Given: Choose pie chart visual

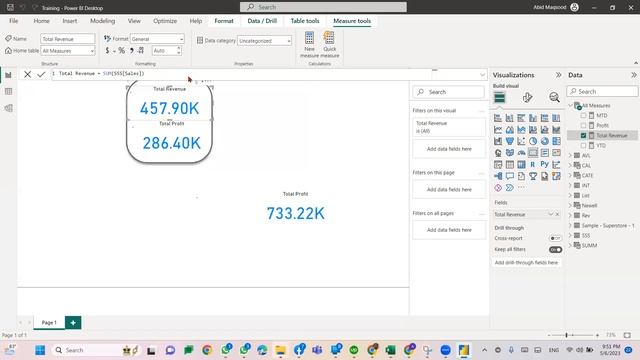Looking at the screenshot, I should pos(533,141).
